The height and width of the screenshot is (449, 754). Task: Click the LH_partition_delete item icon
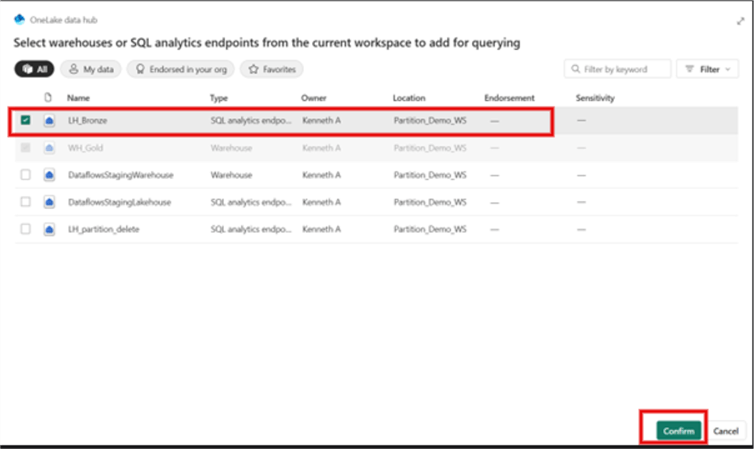(x=49, y=229)
